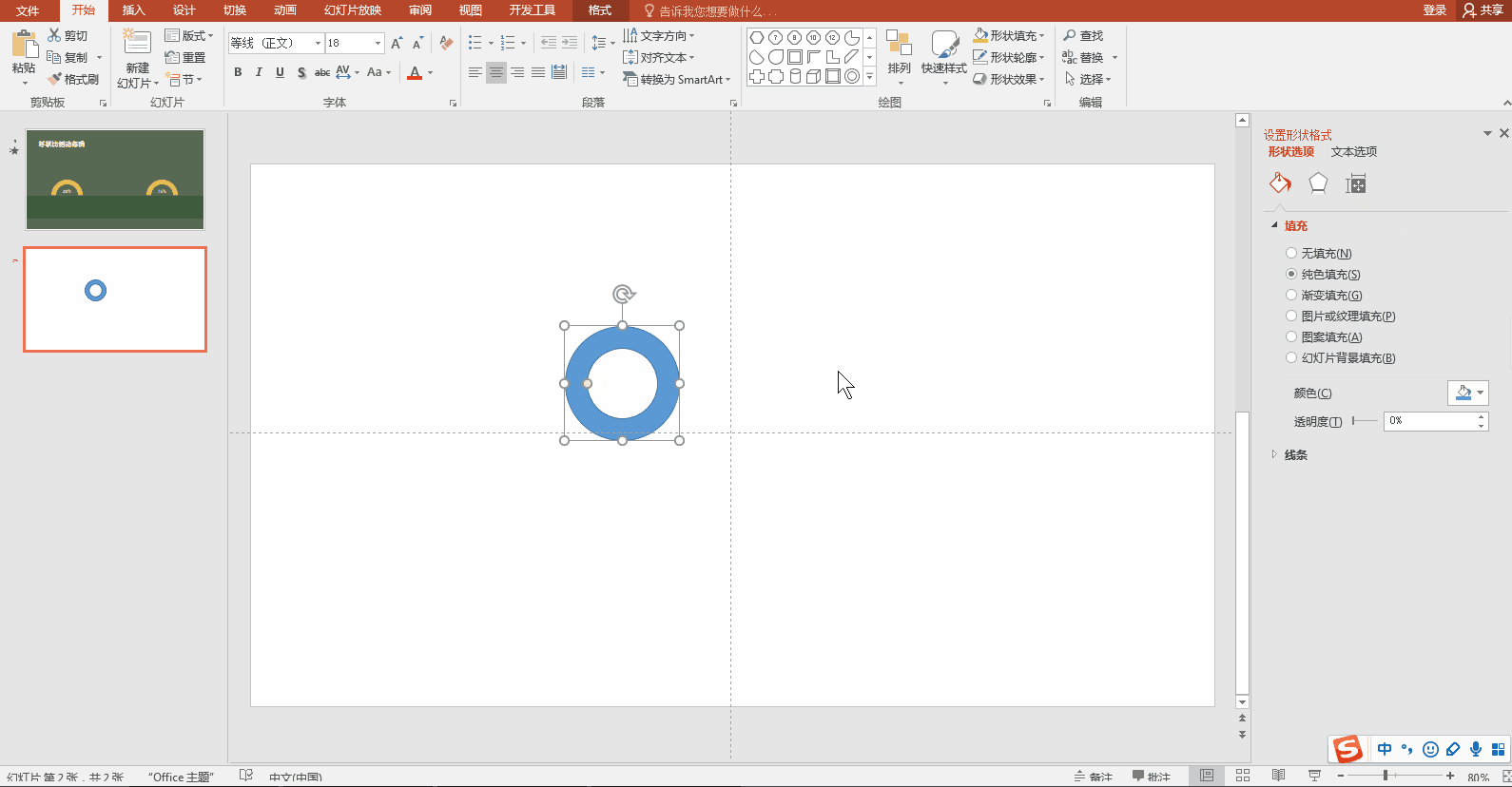1512x787 pixels.
Task: Toggle bold formatting
Action: 238,72
